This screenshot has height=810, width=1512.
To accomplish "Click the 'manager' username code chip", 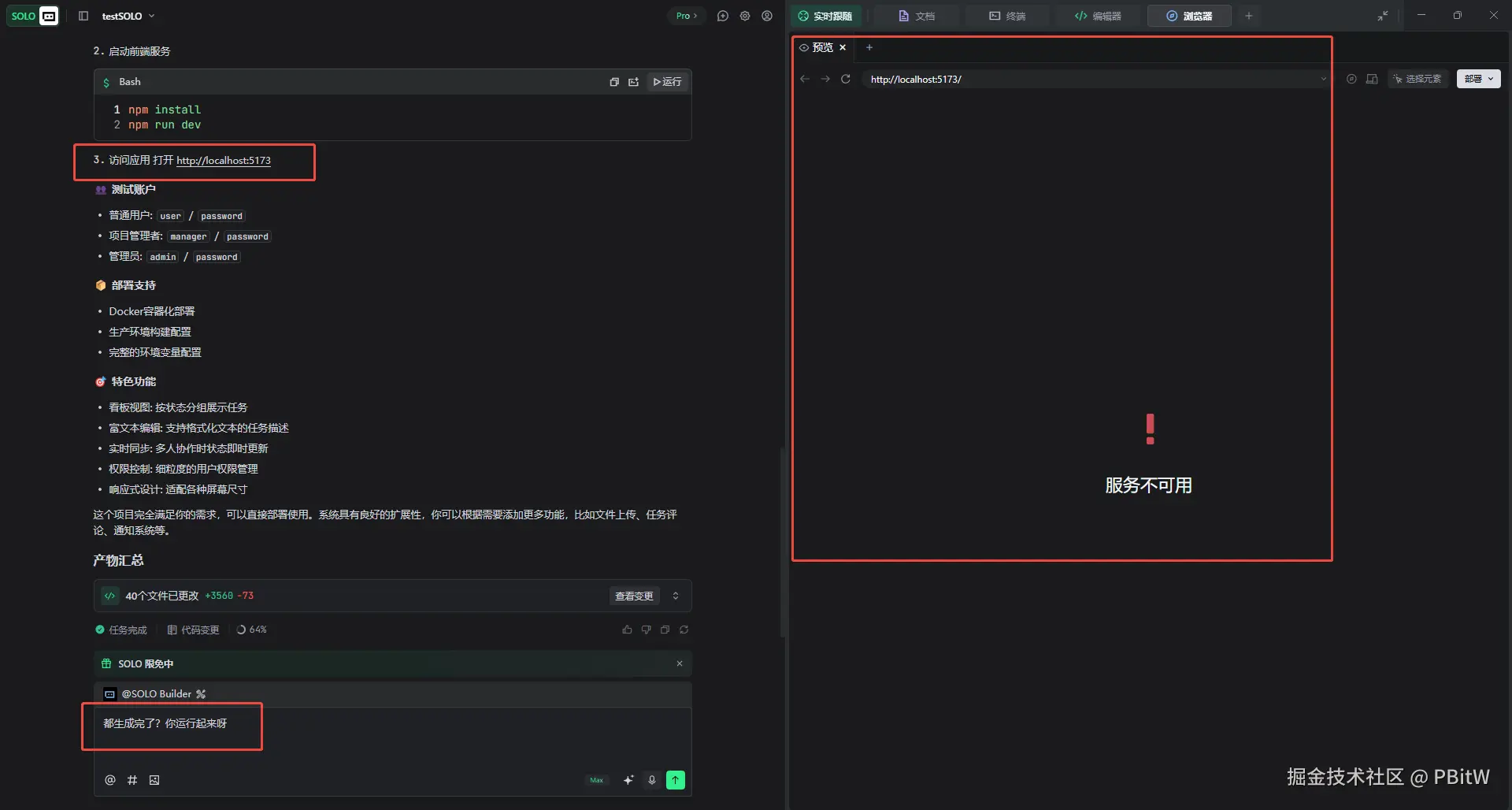I will [x=188, y=236].
